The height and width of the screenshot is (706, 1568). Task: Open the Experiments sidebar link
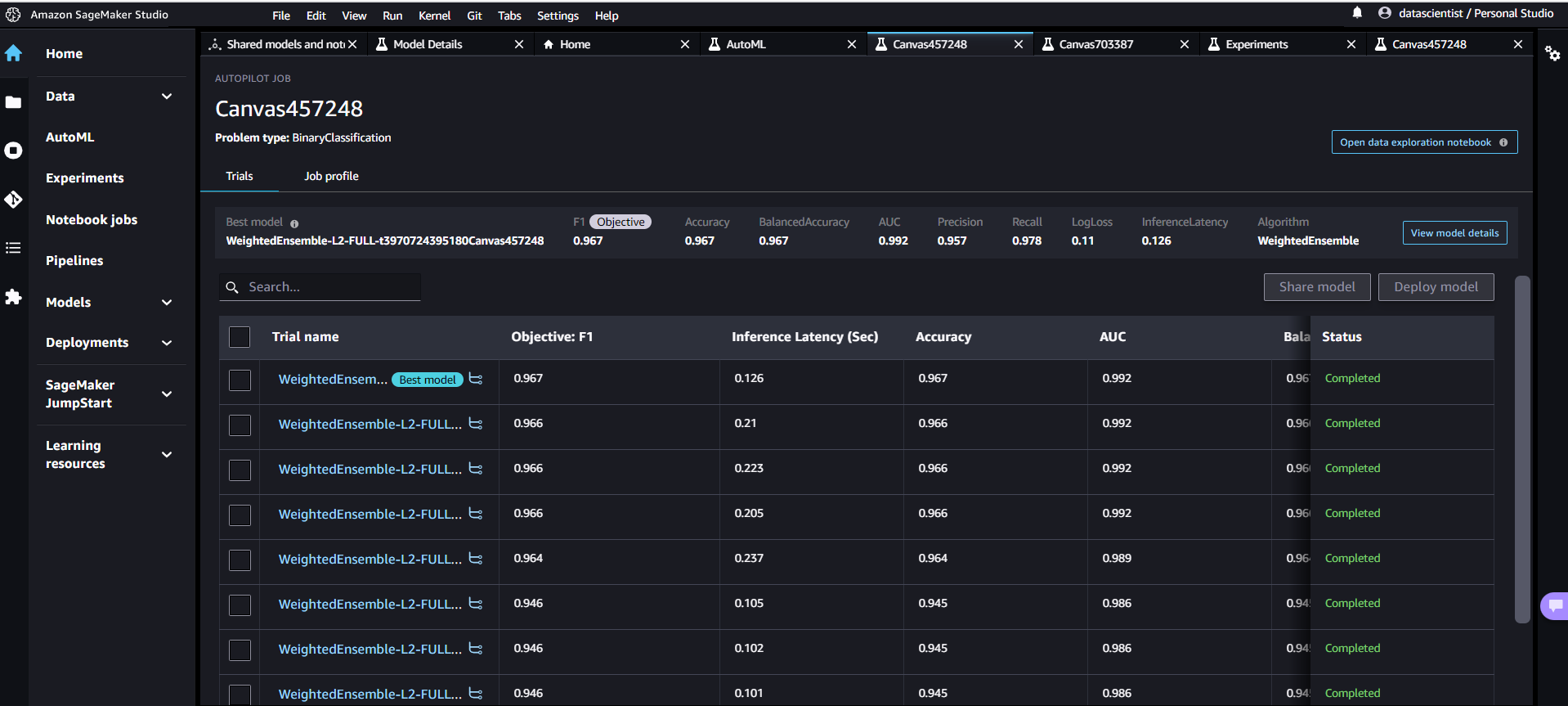tap(85, 178)
